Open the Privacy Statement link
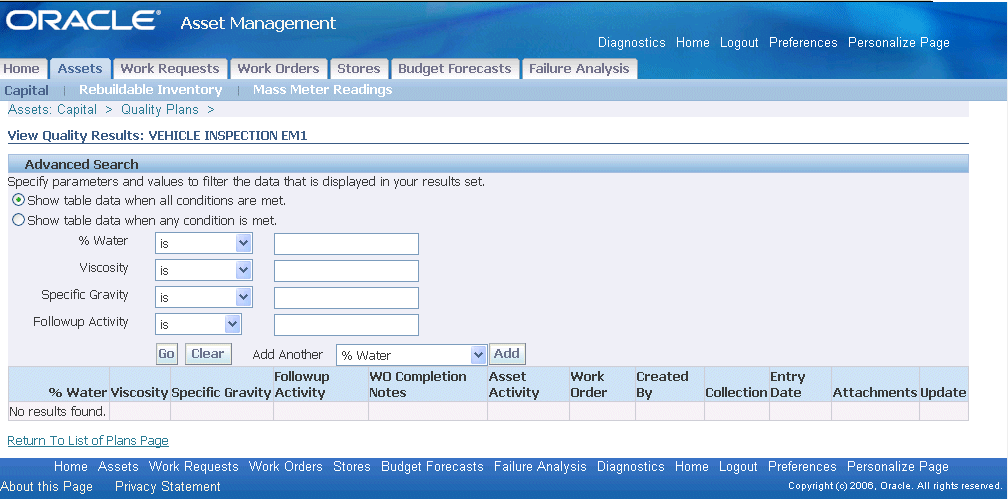The width and height of the screenshot is (1008, 499). [168, 487]
